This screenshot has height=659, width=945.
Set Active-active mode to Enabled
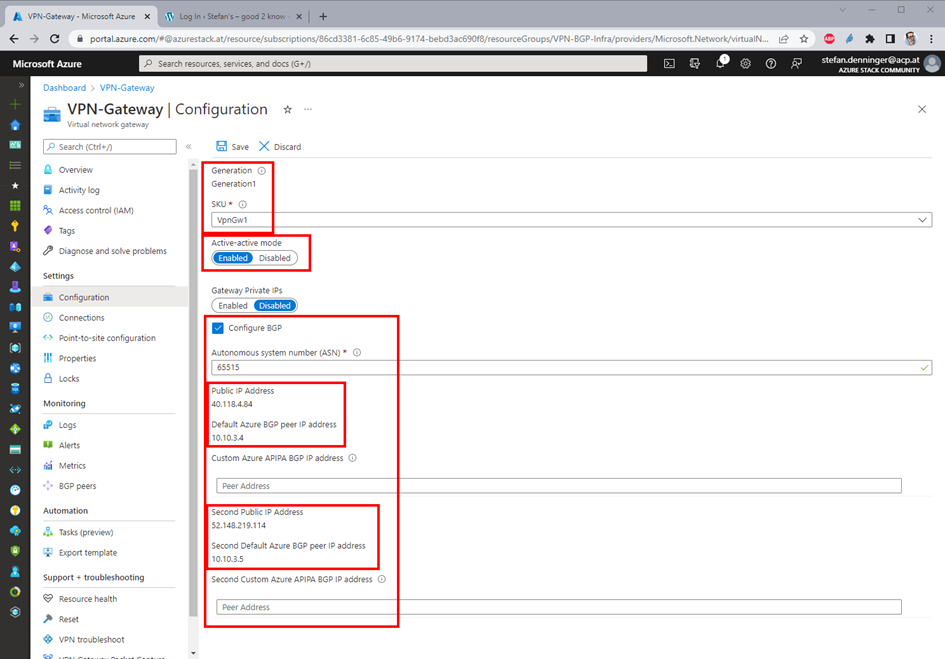point(233,258)
